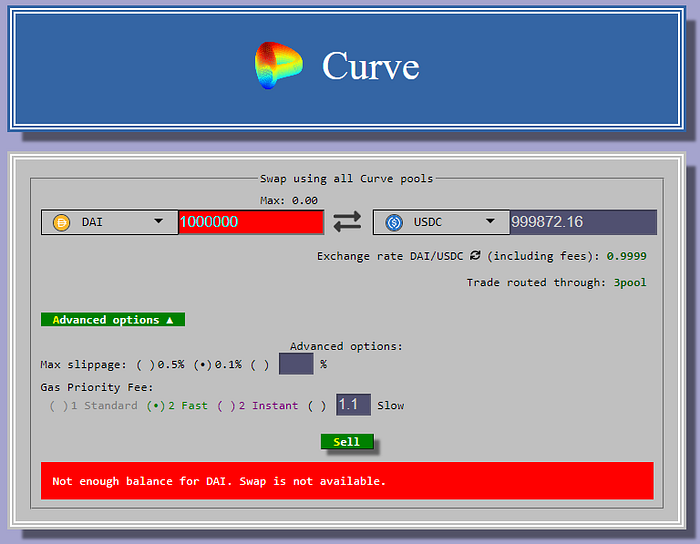Select 0.5% max slippage option
This screenshot has height=544, width=700.
pyautogui.click(x=144, y=365)
